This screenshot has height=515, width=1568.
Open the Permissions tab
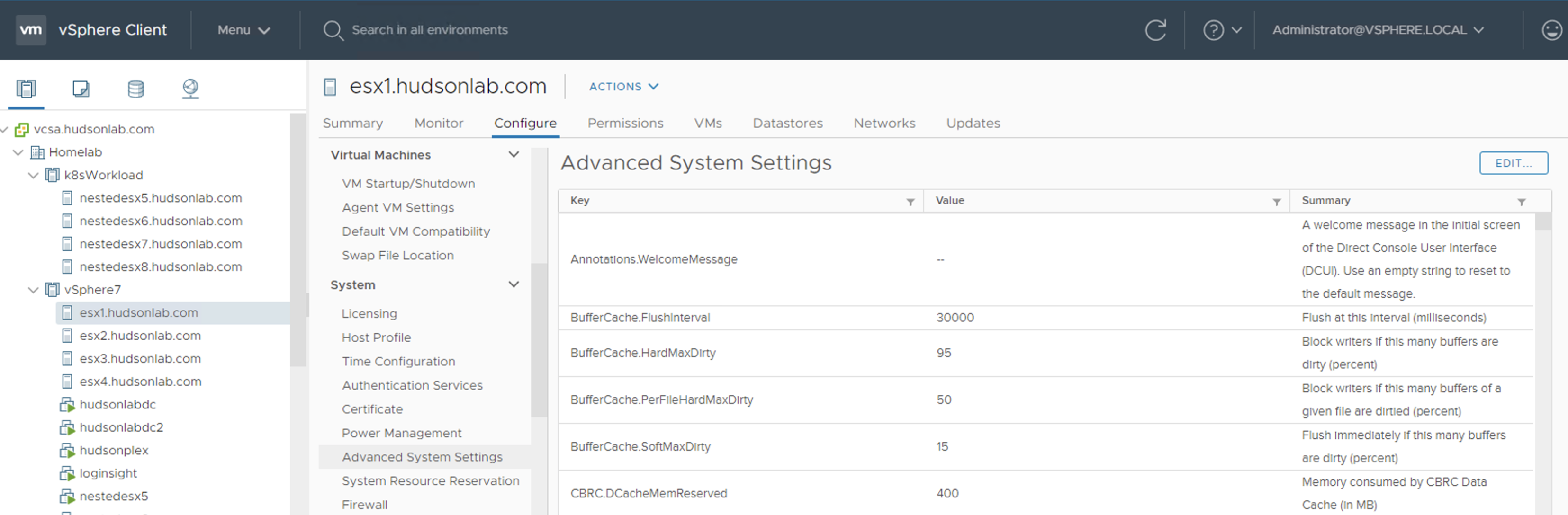click(x=625, y=124)
